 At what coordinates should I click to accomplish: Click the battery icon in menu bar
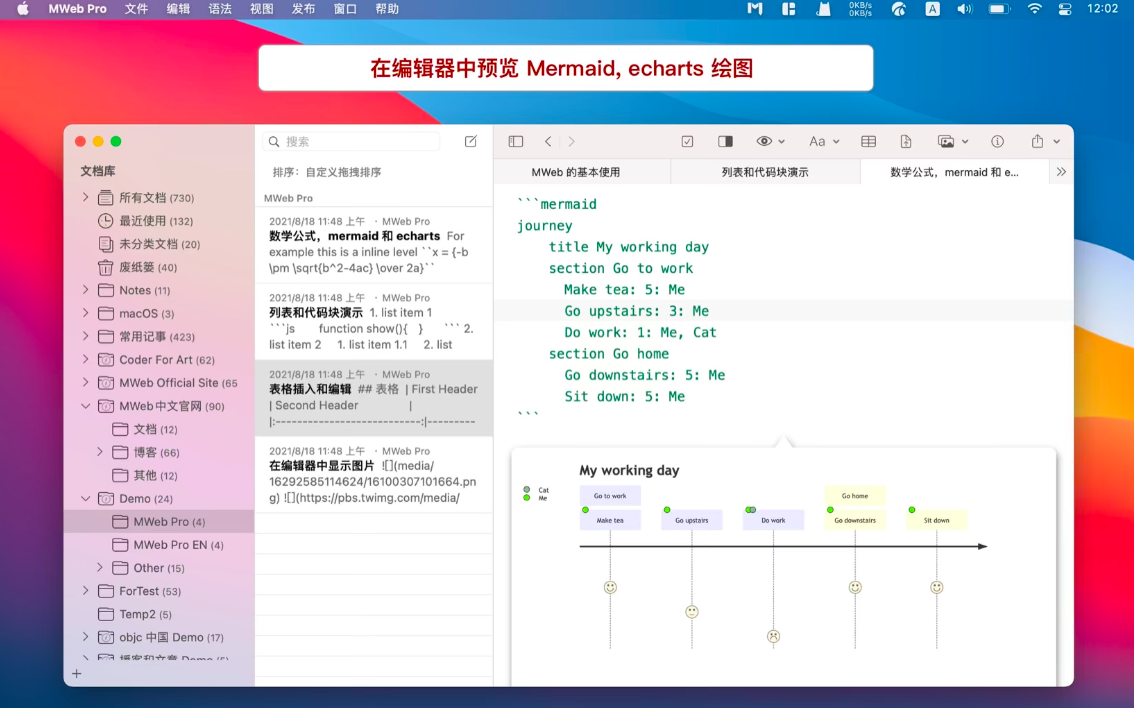tap(999, 9)
